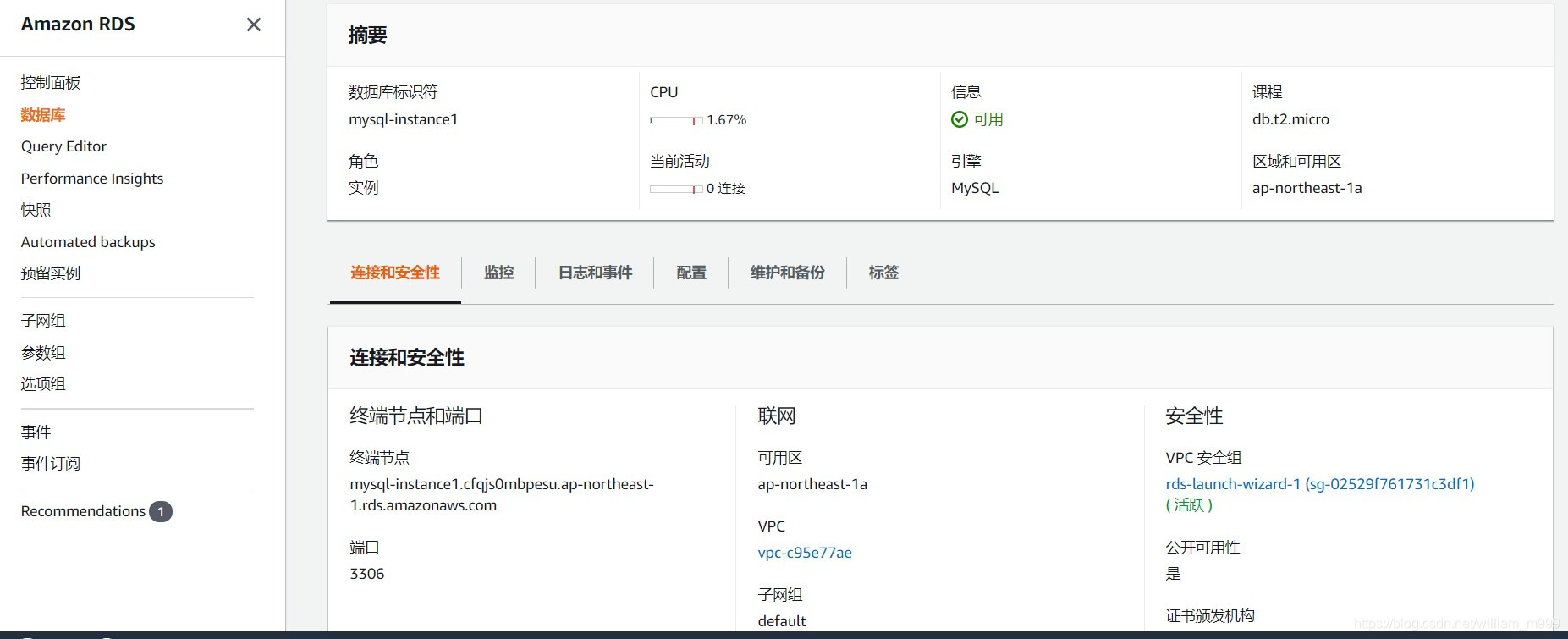
Task: Click the endpoint mysql-instance1.cfqjs0mbpesu address
Action: [502, 495]
